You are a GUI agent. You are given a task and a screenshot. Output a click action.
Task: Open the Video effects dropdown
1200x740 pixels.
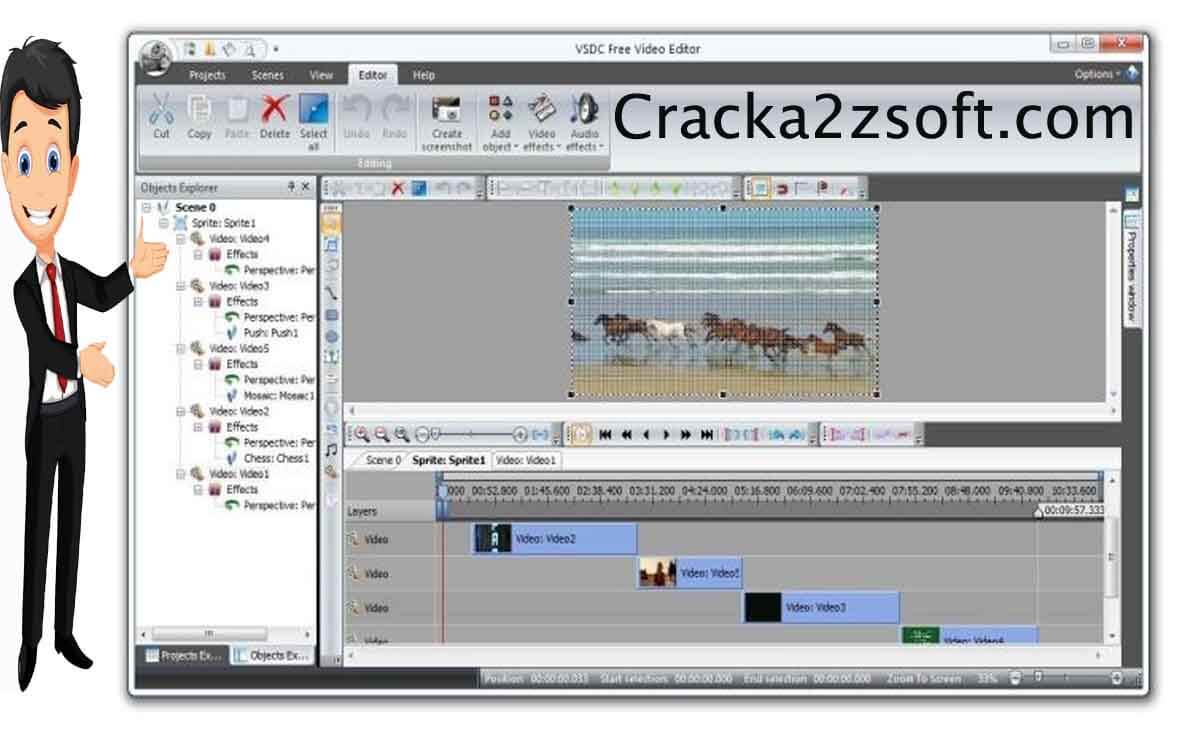541,122
